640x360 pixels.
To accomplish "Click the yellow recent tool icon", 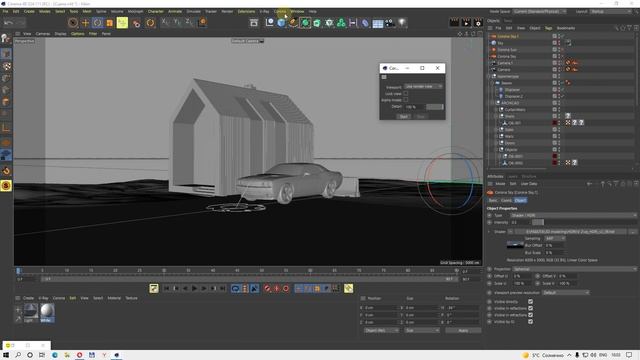I will 122,22.
